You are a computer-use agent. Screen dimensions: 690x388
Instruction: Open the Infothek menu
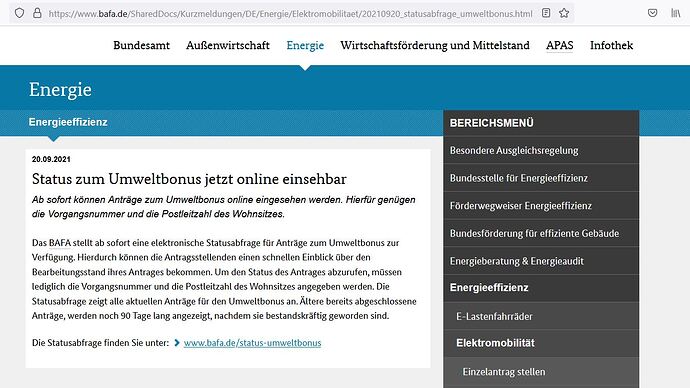point(611,45)
